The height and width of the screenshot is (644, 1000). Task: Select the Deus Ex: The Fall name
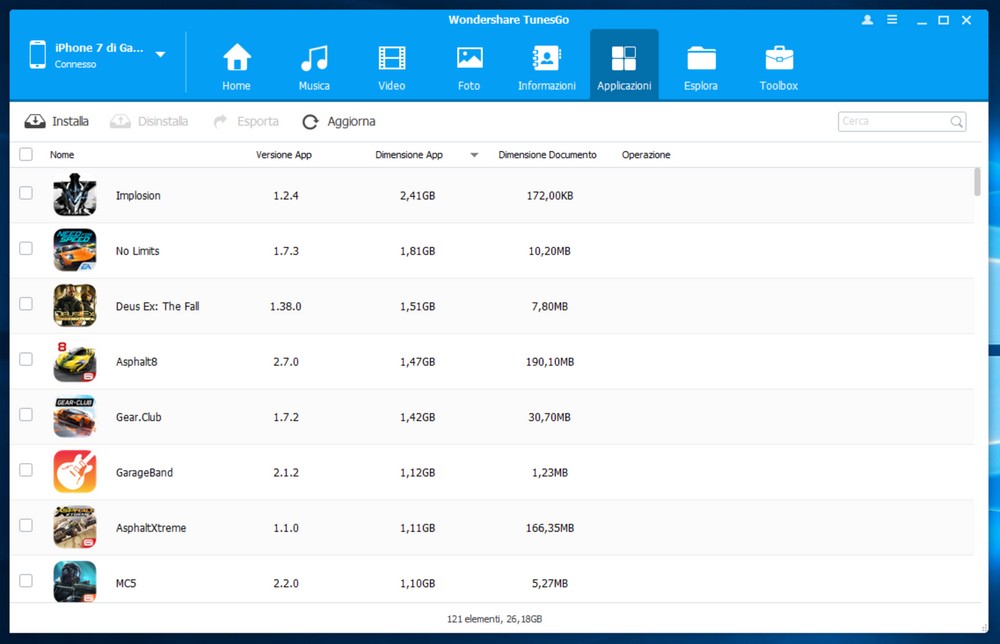point(158,307)
